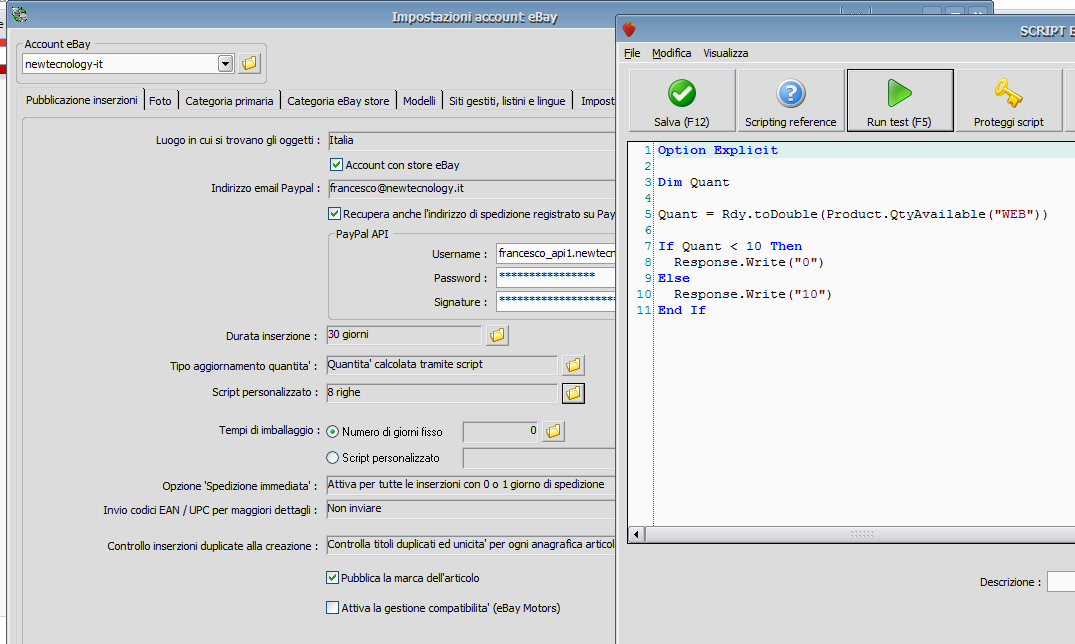Click the left arrow of script horizontal scrollbar
1075x644 pixels.
pos(636,534)
